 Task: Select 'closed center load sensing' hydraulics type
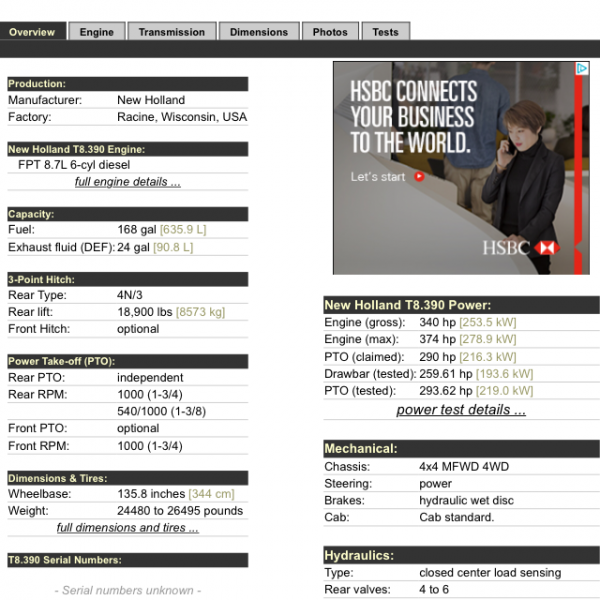pos(490,572)
